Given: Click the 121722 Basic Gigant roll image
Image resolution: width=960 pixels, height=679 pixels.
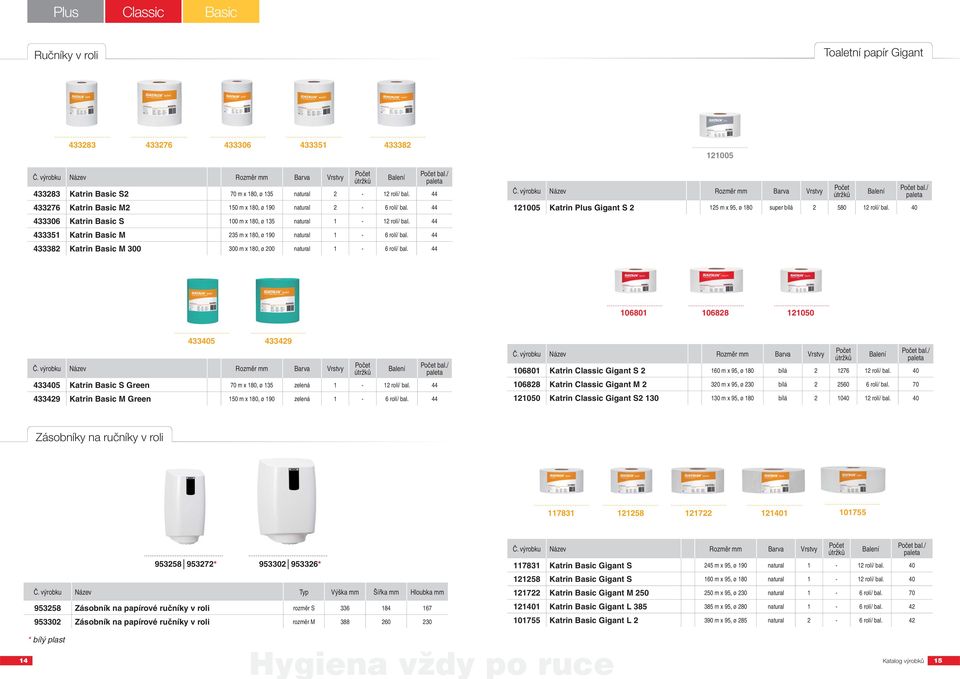Looking at the screenshot, I should point(698,481).
